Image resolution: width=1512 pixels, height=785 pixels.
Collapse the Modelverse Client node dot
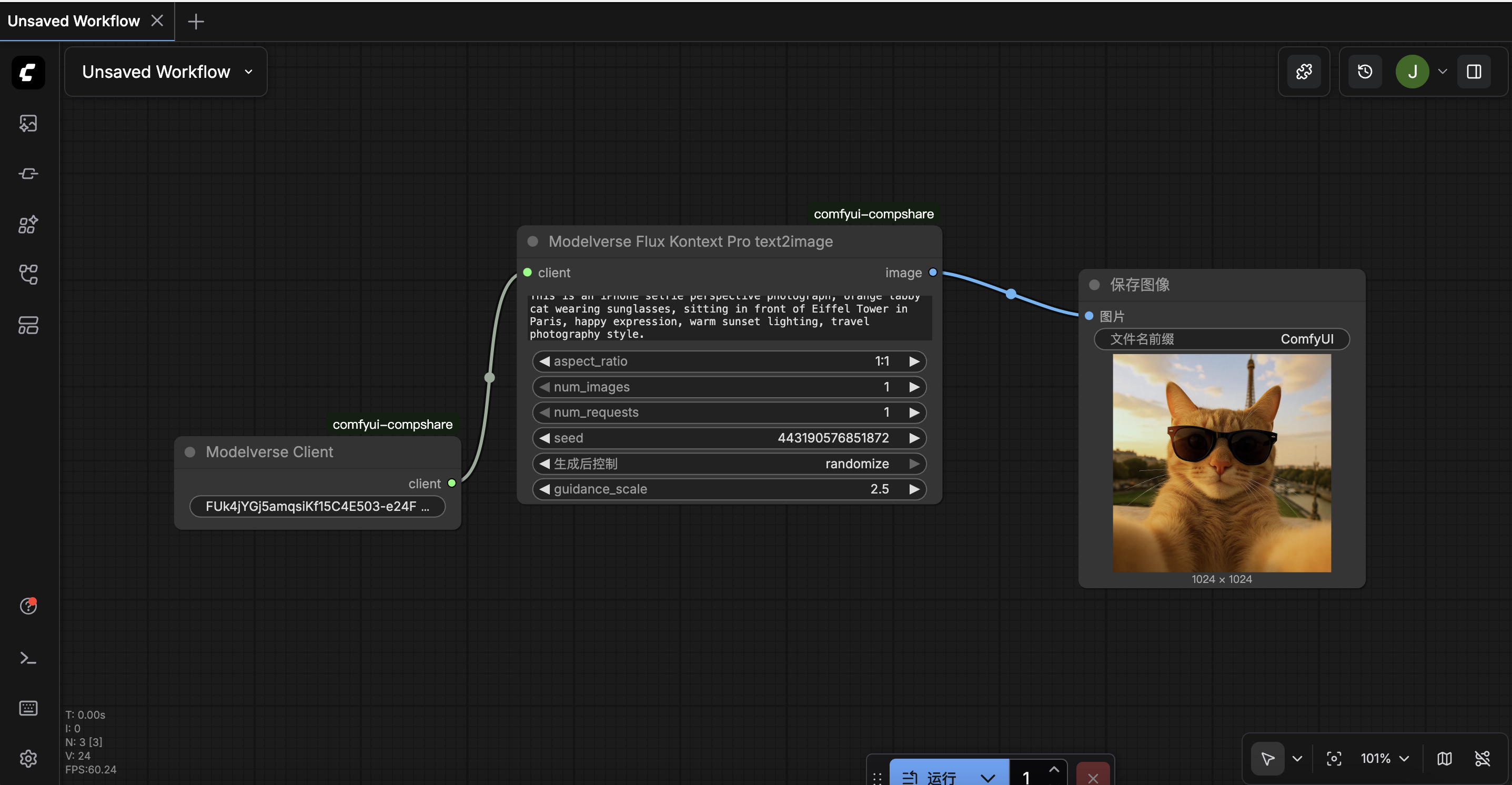[190, 451]
